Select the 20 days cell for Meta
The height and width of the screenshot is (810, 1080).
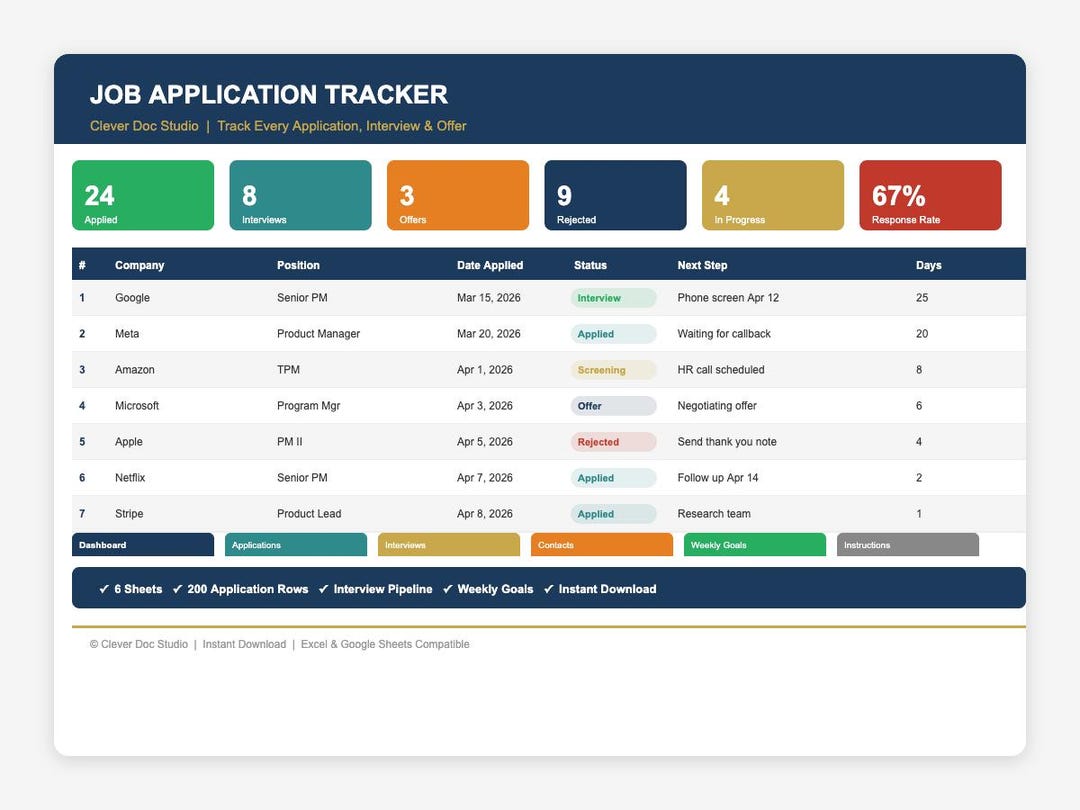[922, 333]
